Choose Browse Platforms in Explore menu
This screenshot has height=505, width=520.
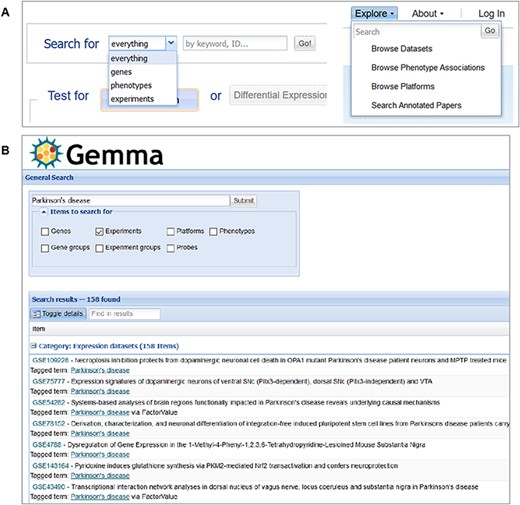pos(403,86)
